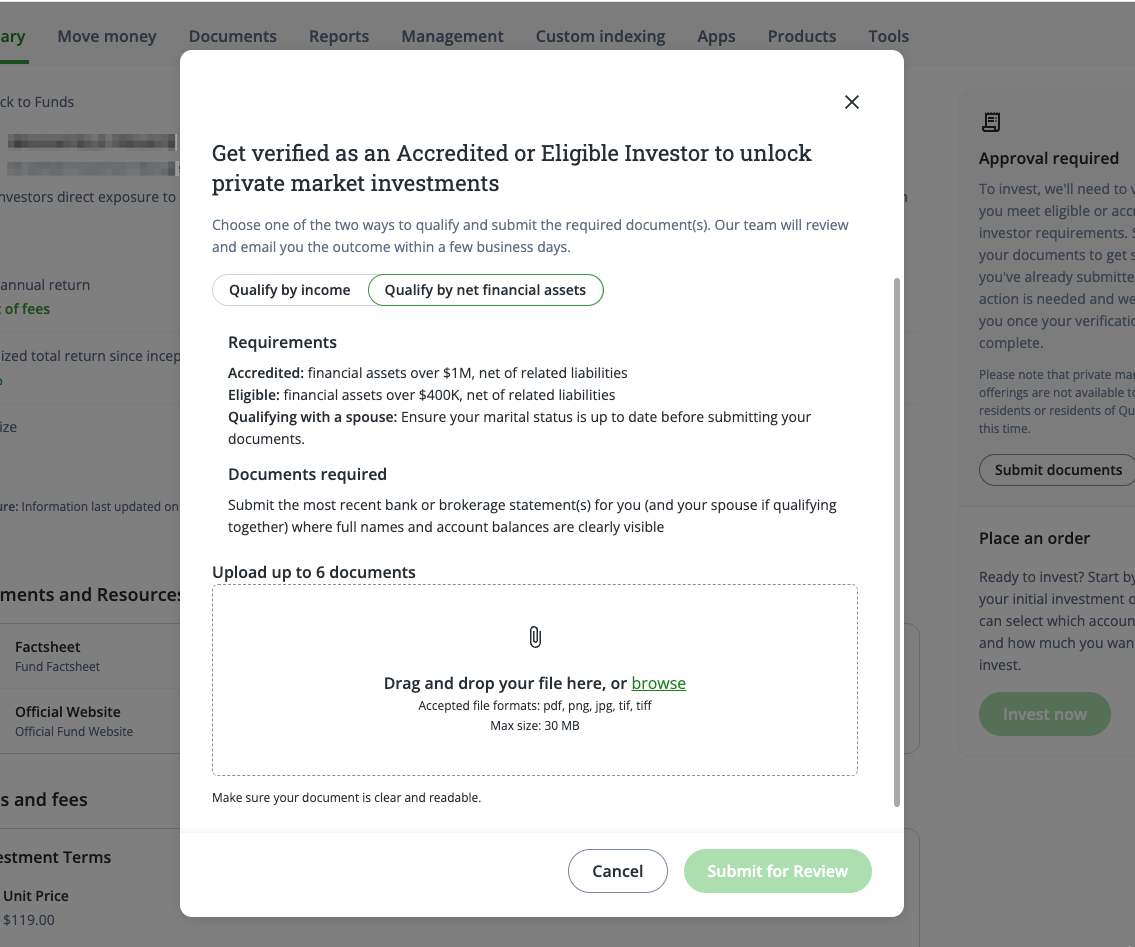Close the verification dialog with X icon
The width and height of the screenshot is (1135, 947).
[x=852, y=102]
